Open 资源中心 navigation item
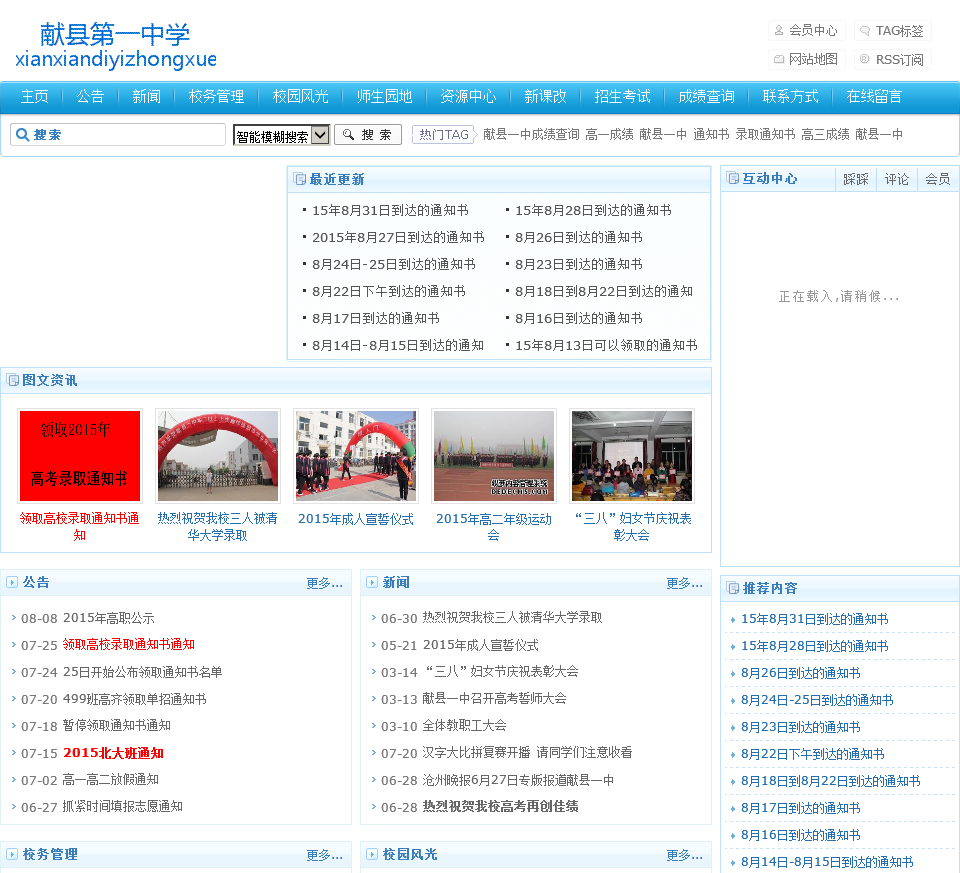The width and height of the screenshot is (960, 873). pos(468,96)
